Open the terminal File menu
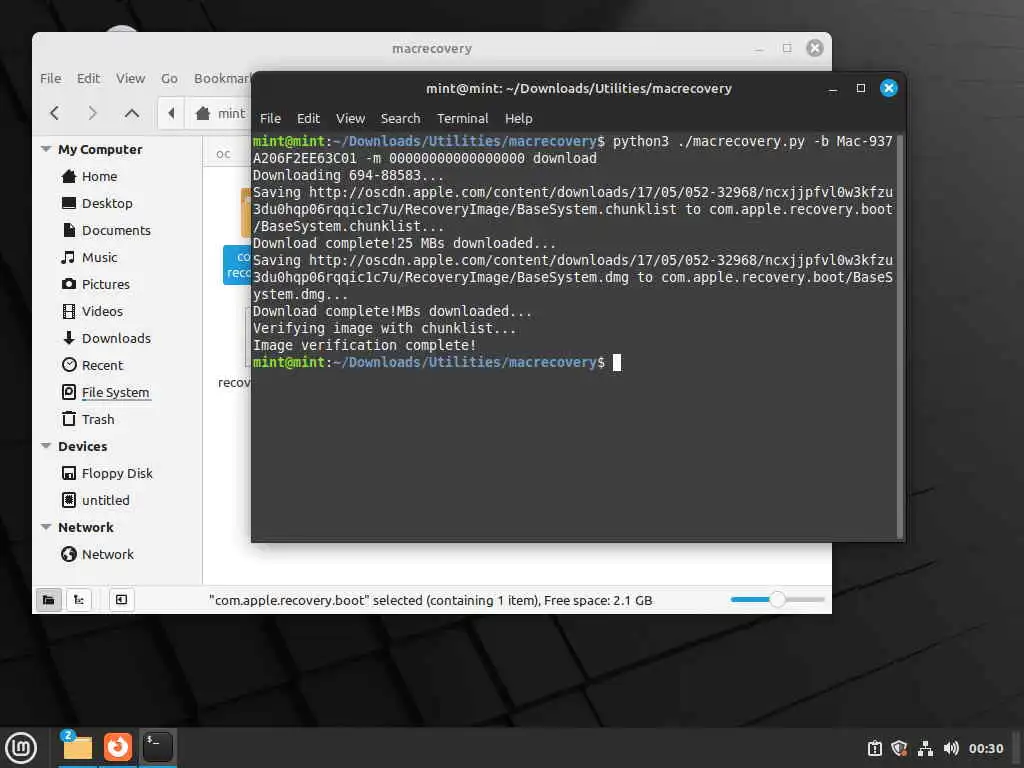 coord(270,118)
